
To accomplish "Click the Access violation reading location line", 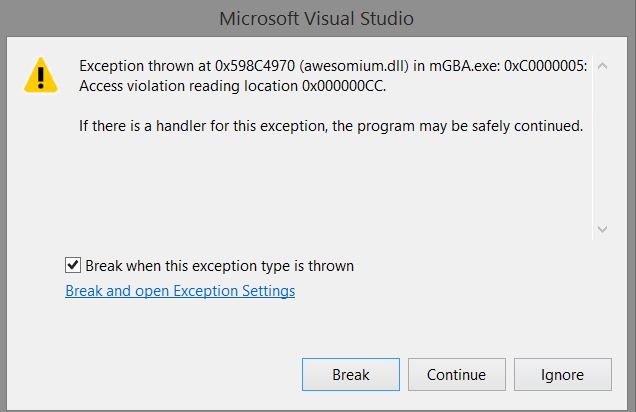I will 232,86.
